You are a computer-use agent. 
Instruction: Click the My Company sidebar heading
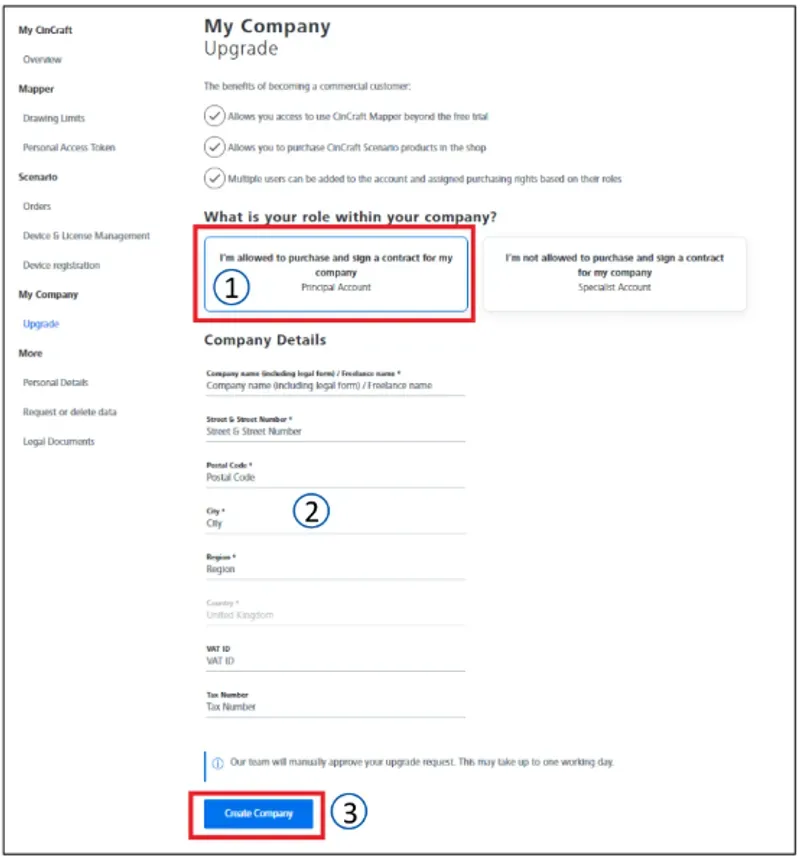[48, 294]
